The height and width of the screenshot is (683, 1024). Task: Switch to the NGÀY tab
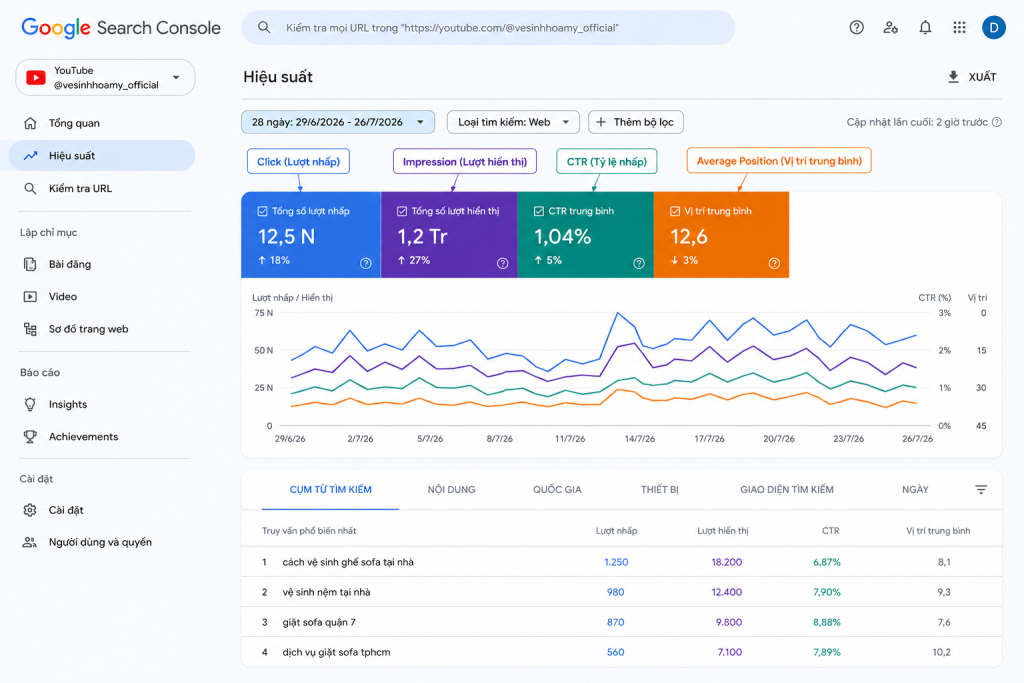point(915,489)
